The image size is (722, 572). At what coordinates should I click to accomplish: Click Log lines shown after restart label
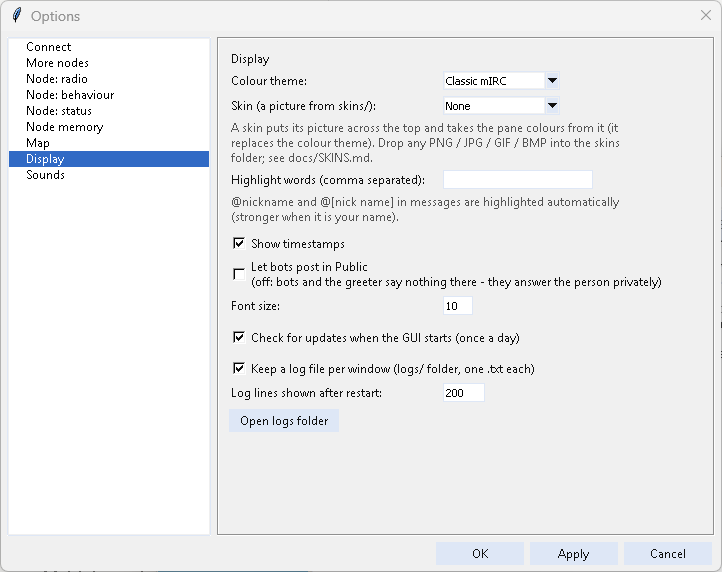point(306,393)
